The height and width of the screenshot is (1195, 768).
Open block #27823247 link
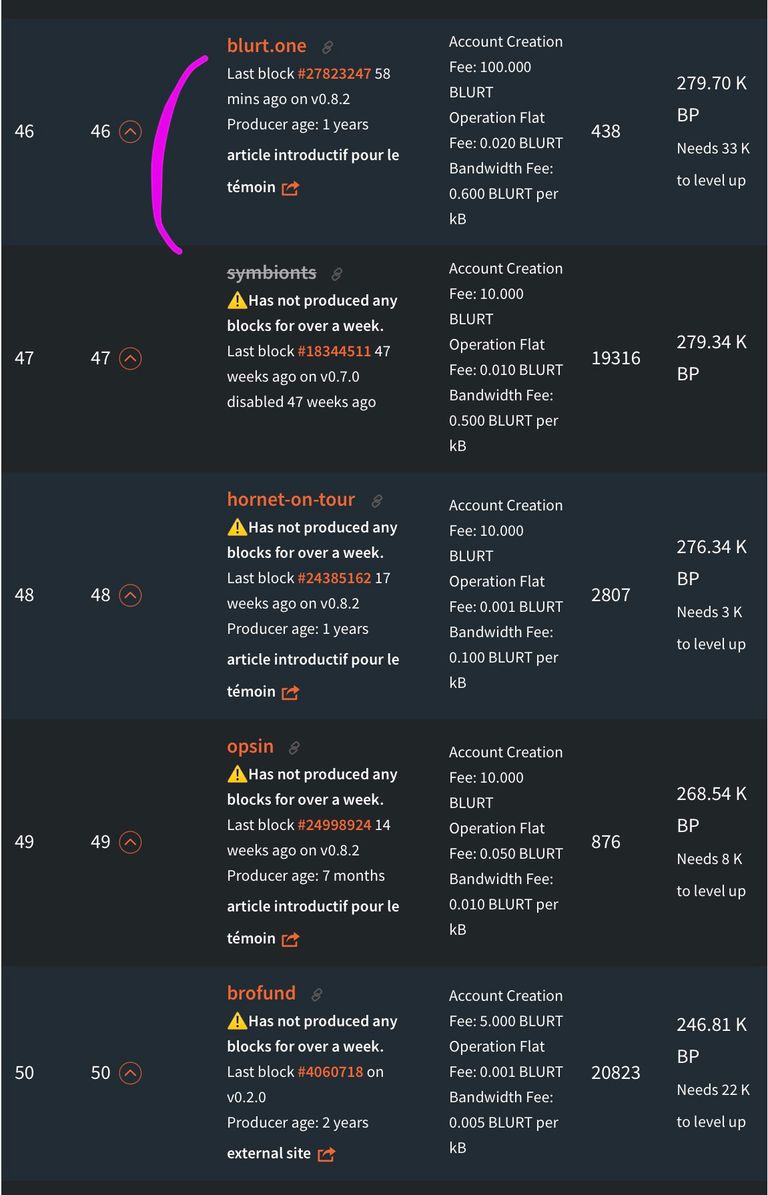[x=334, y=74]
